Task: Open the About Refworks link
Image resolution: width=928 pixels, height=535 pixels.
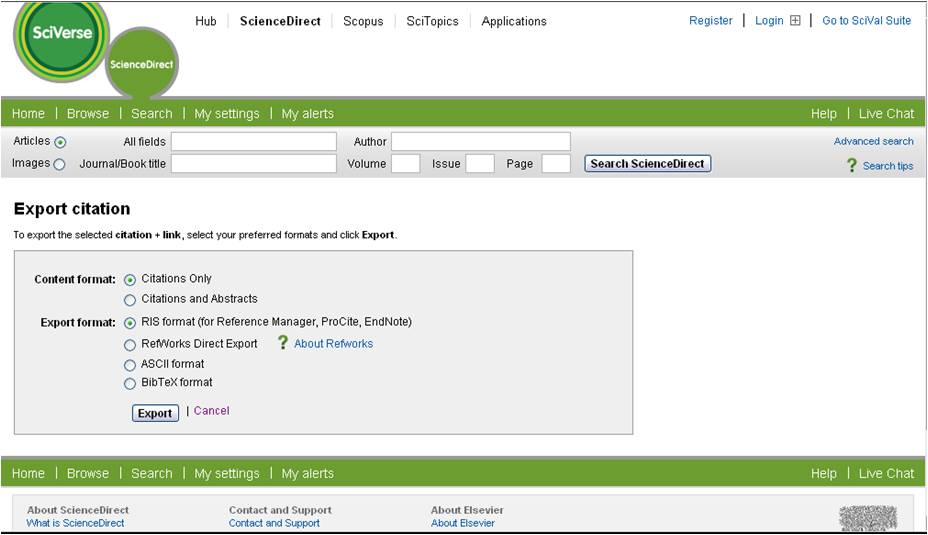Action: (333, 344)
